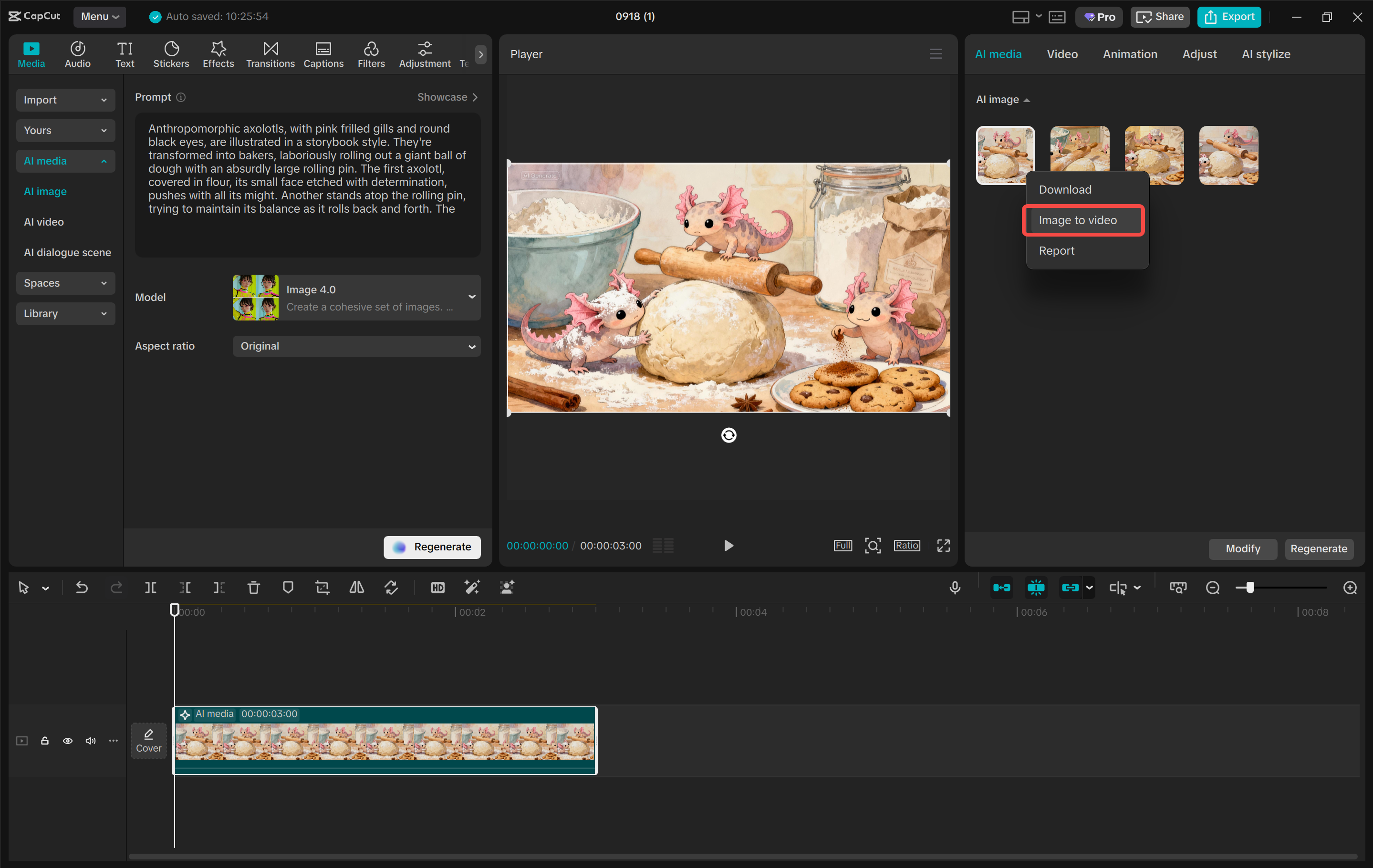
Task: Select the Split tool in the toolbar
Action: click(x=151, y=587)
